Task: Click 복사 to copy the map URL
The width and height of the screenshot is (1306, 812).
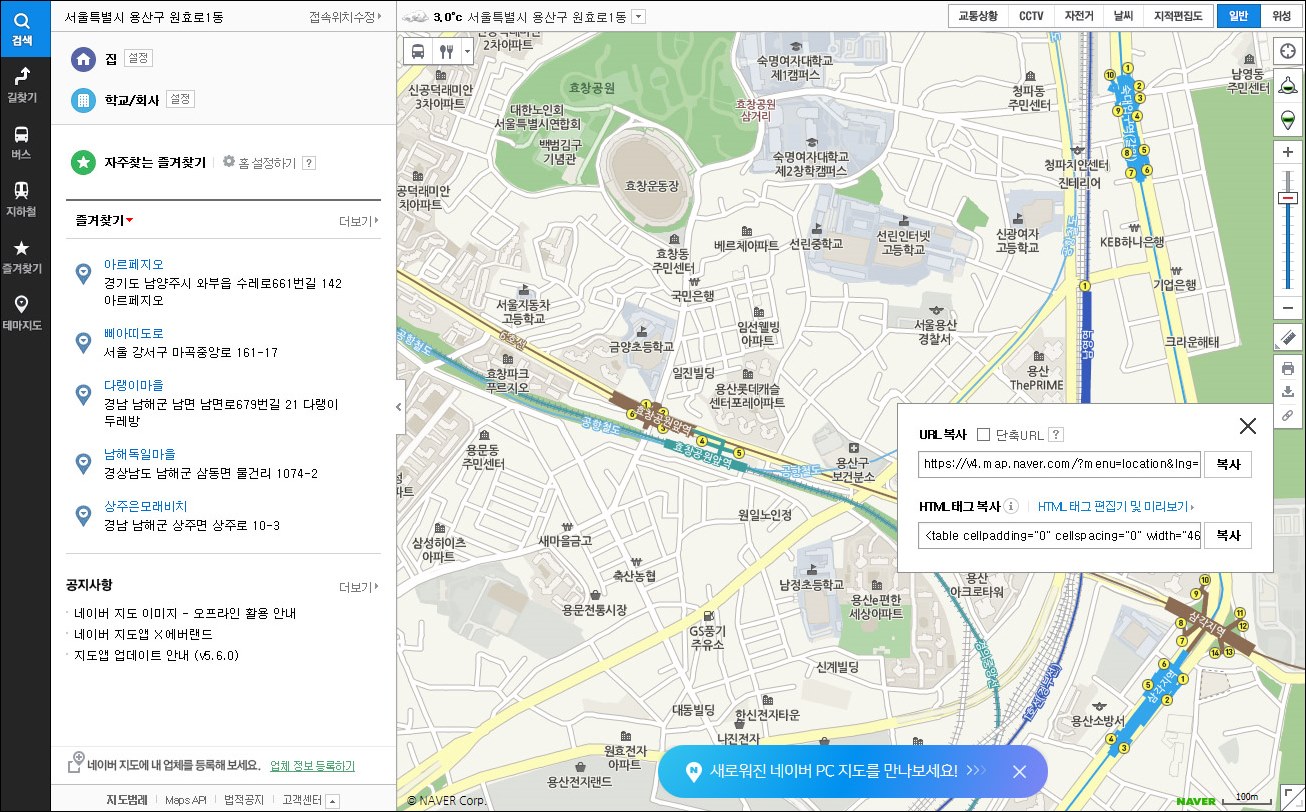Action: (x=1227, y=464)
